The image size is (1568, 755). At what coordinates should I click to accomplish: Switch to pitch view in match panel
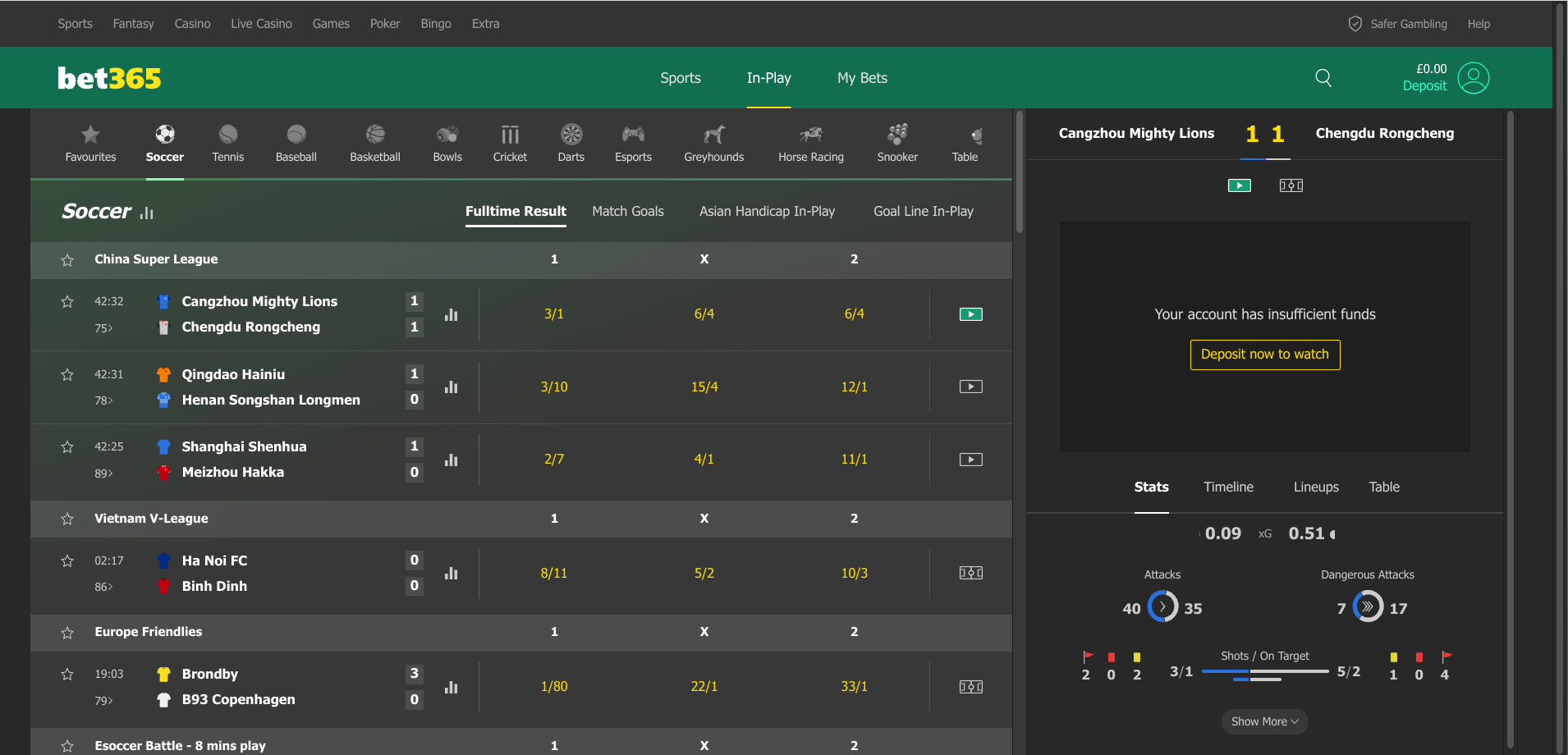click(x=1291, y=185)
